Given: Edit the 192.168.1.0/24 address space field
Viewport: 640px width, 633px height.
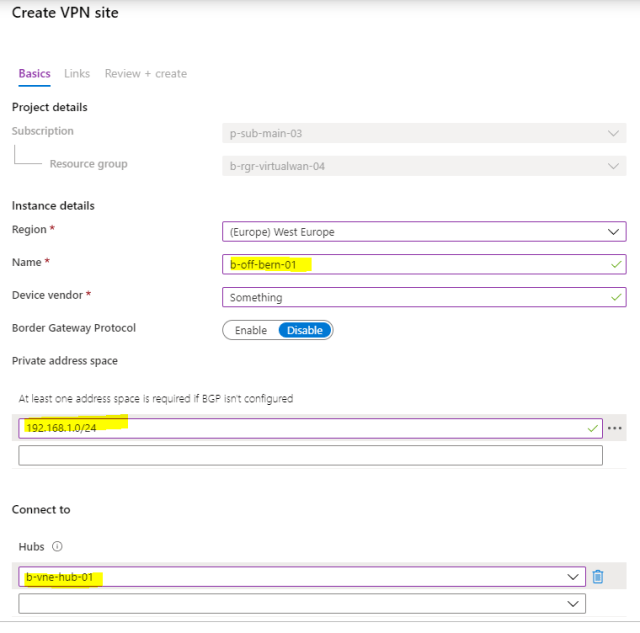Looking at the screenshot, I should coord(300,429).
